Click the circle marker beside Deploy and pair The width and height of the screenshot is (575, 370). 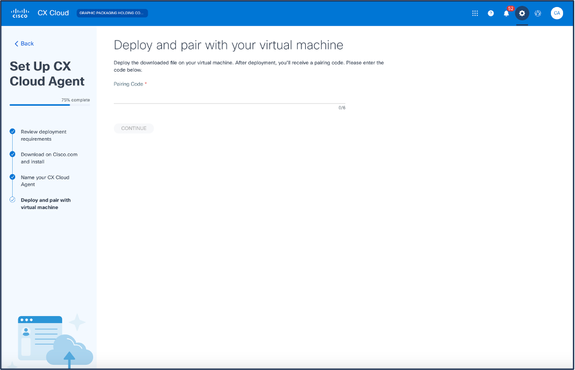(12, 200)
